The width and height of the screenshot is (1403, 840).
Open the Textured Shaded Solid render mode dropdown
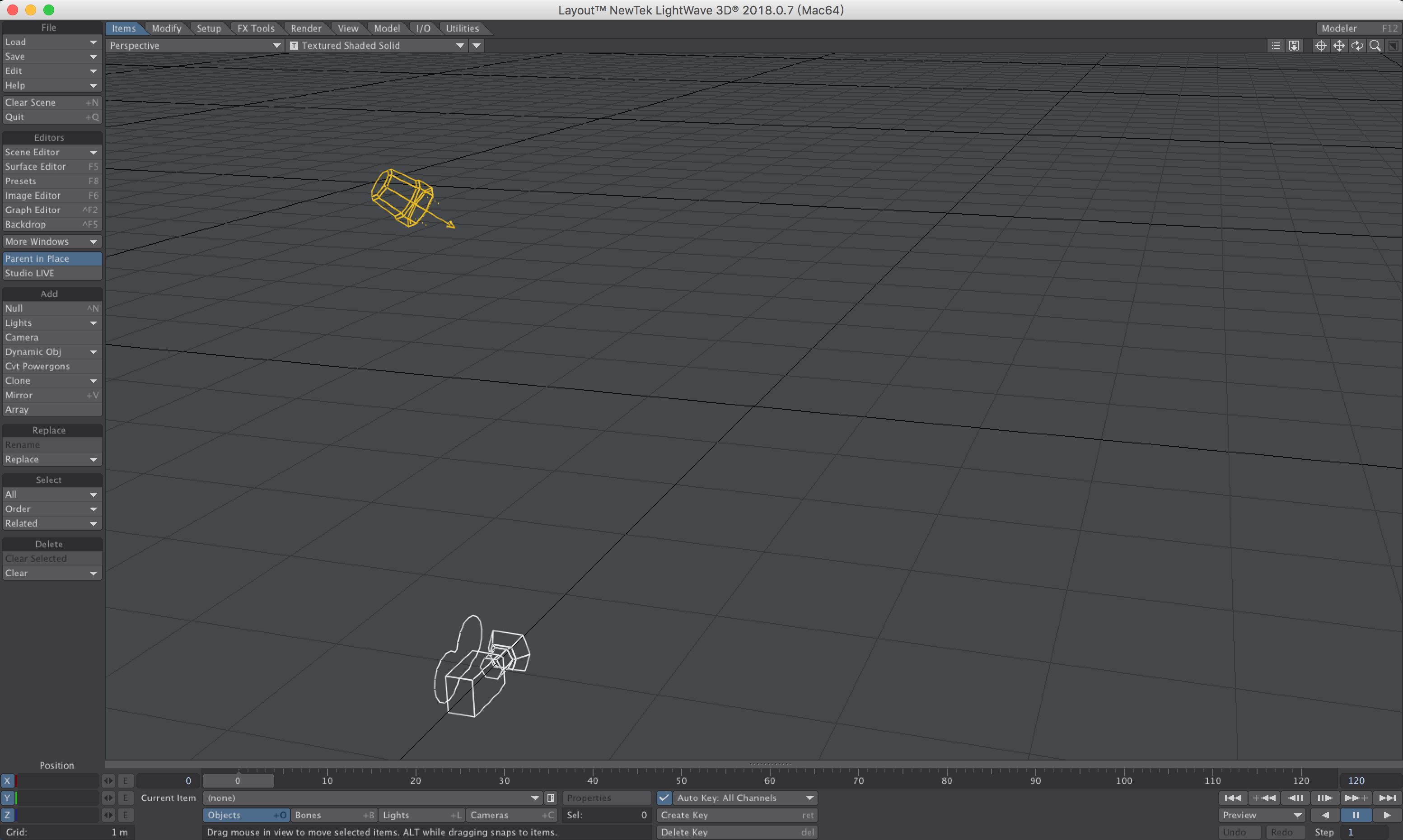coord(377,46)
